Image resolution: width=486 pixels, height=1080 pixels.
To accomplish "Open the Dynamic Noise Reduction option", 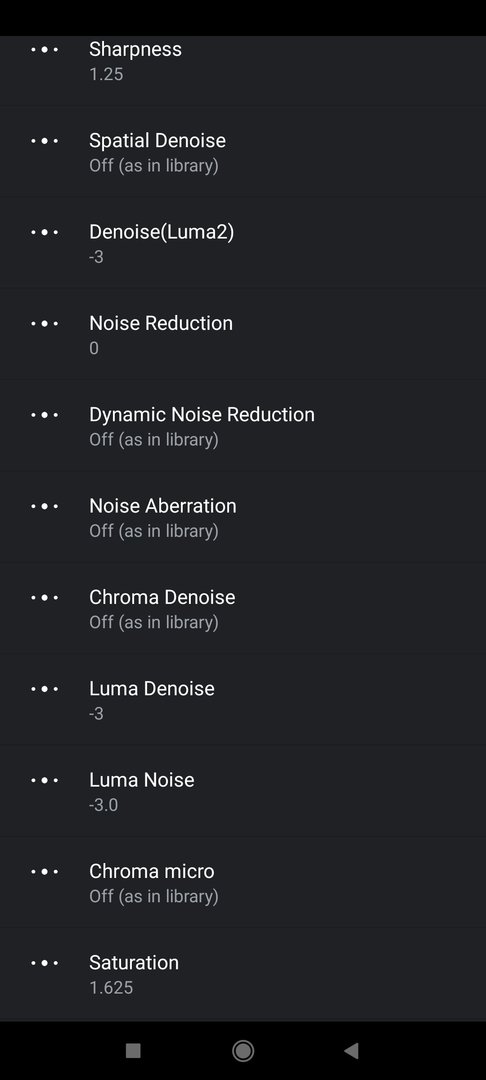I will [243, 426].
